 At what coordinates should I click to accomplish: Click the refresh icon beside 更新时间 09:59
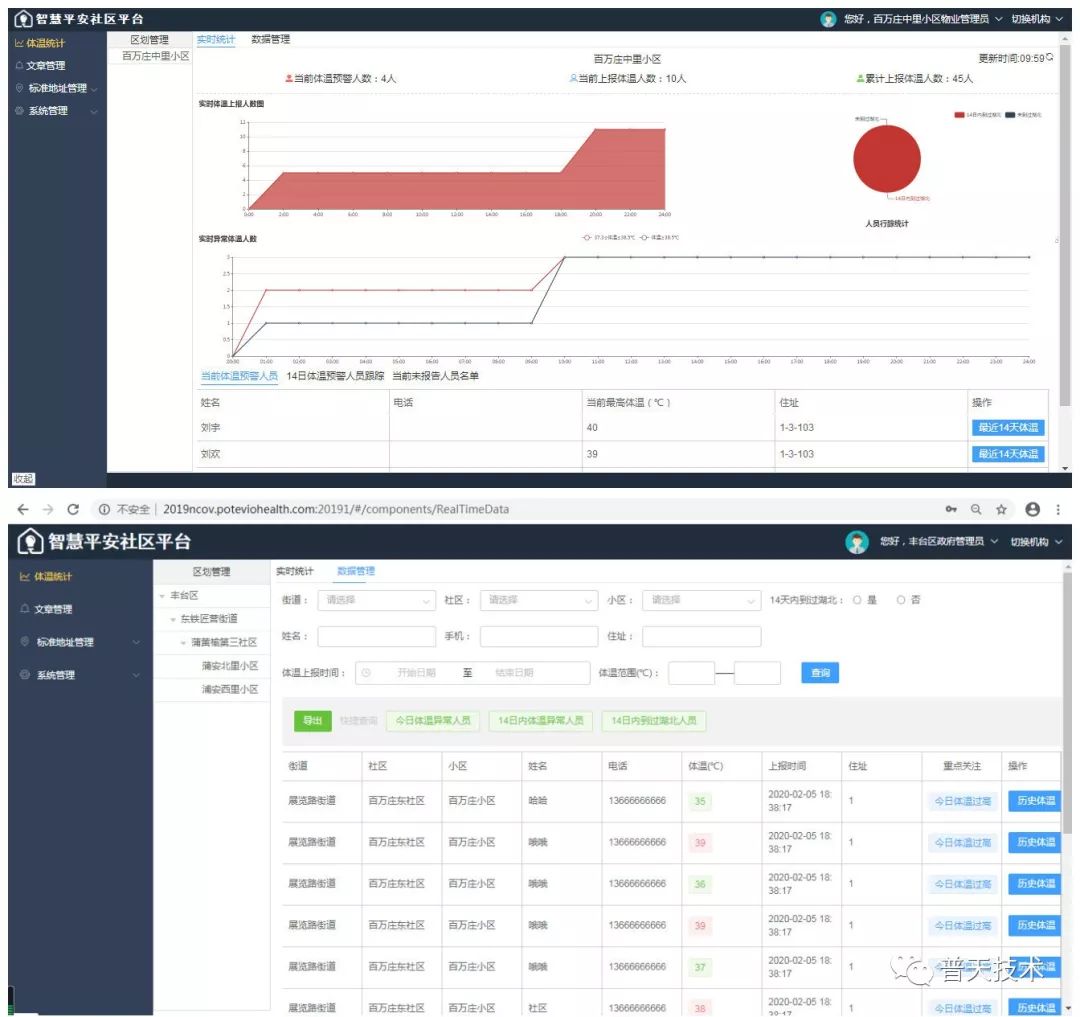[1049, 58]
